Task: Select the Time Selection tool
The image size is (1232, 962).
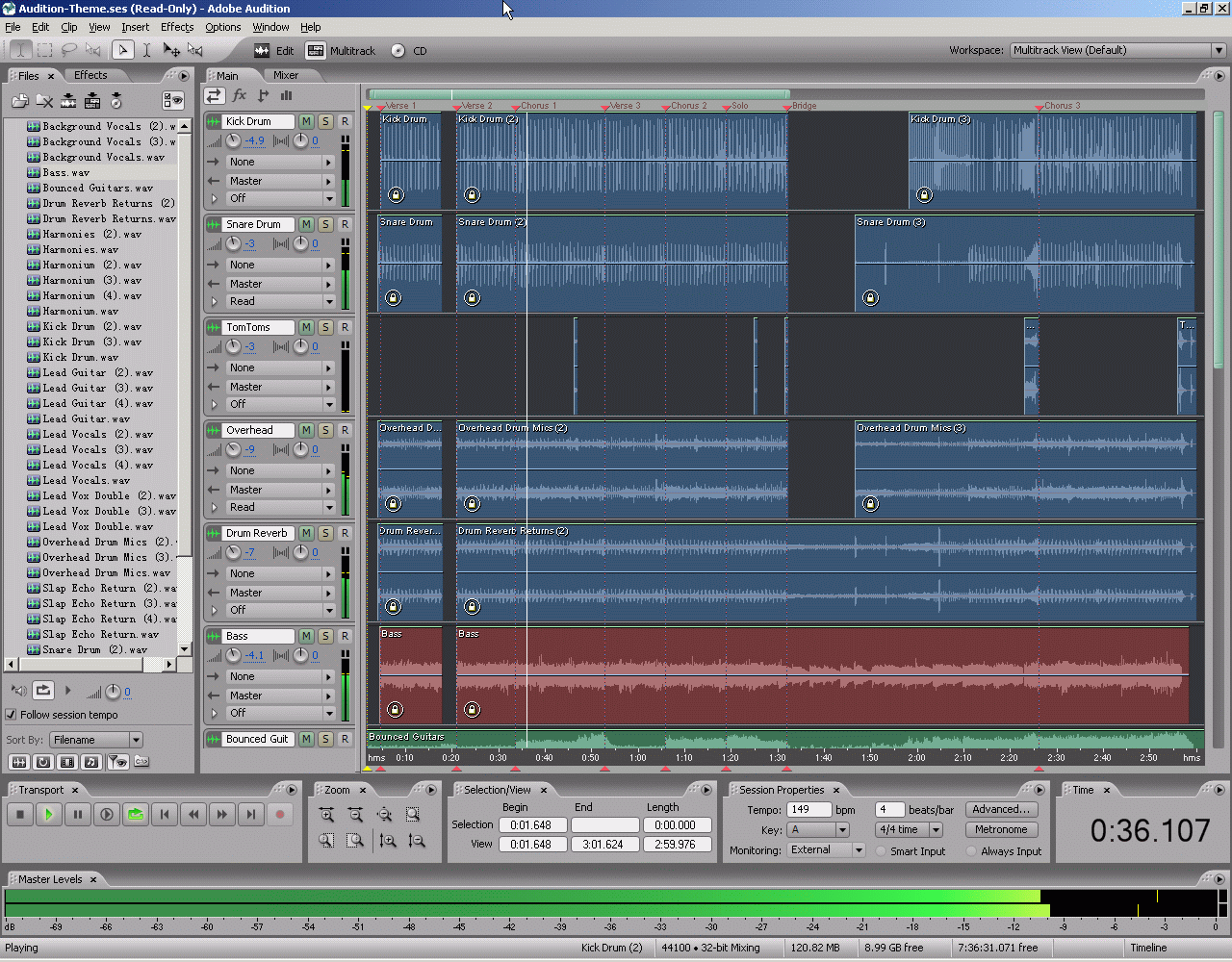Action: pyautogui.click(x=146, y=50)
